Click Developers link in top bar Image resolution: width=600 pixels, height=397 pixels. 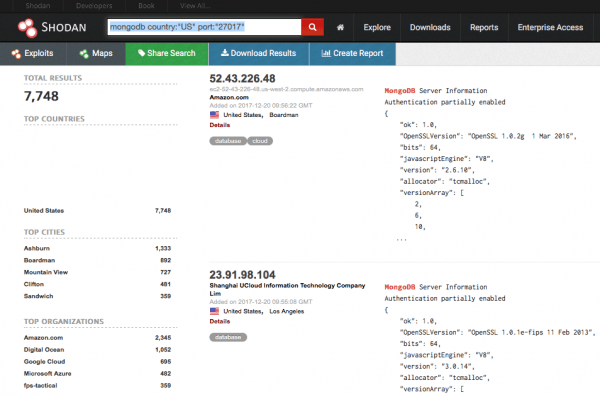coord(94,6)
